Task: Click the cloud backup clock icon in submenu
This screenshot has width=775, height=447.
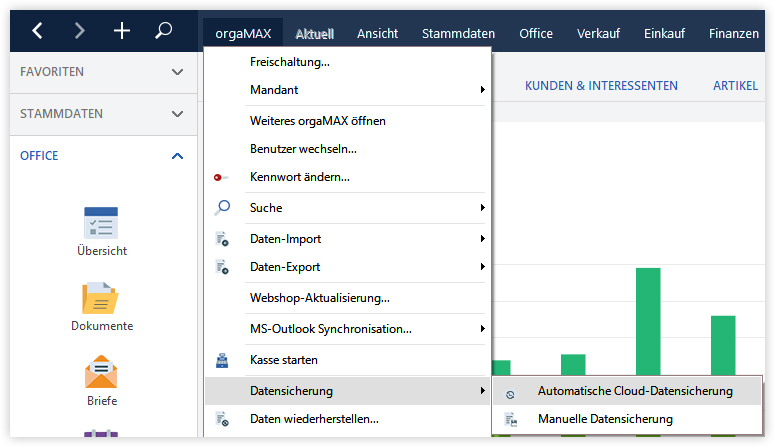Action: point(510,395)
